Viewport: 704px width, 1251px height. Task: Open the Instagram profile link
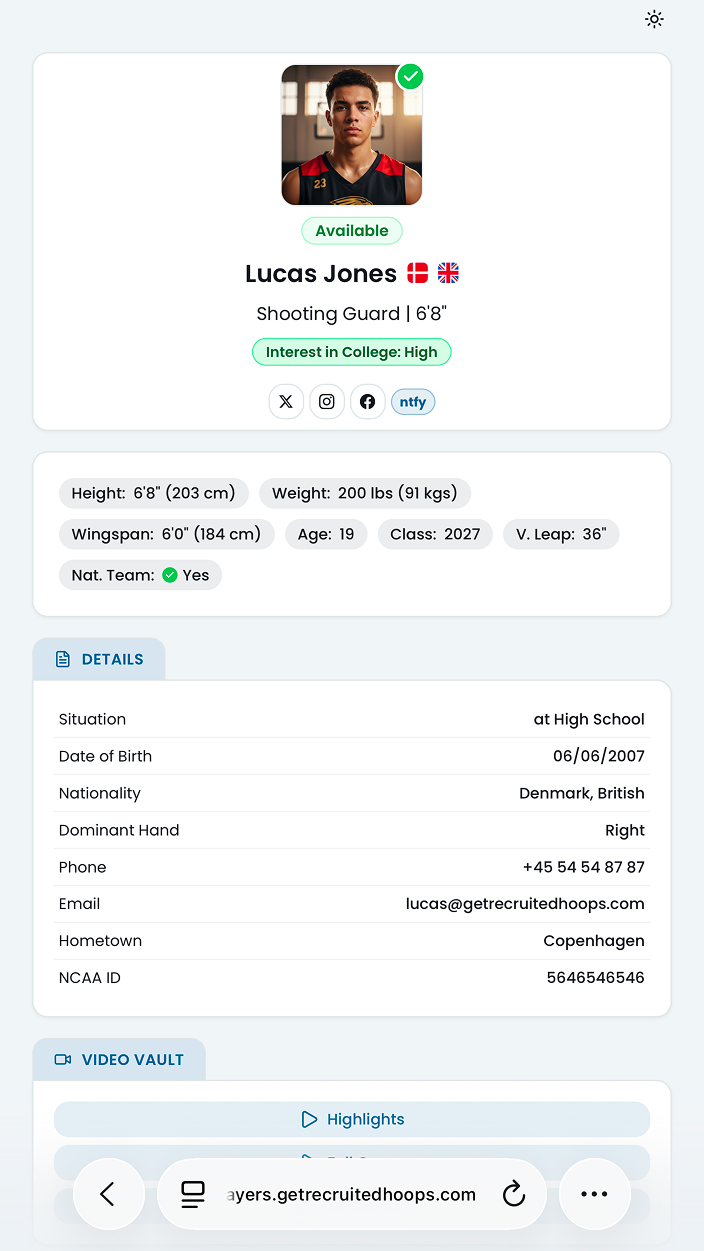click(x=327, y=402)
